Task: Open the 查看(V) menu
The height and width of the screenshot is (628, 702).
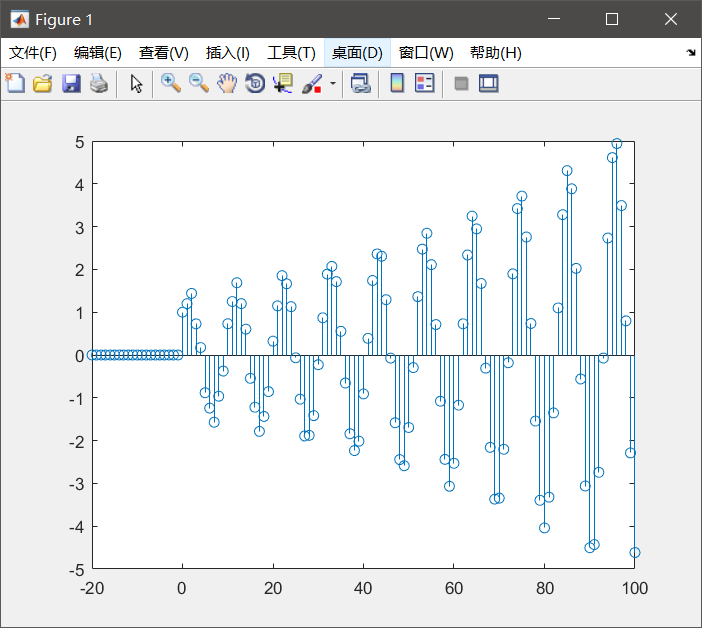Action: tap(163, 53)
